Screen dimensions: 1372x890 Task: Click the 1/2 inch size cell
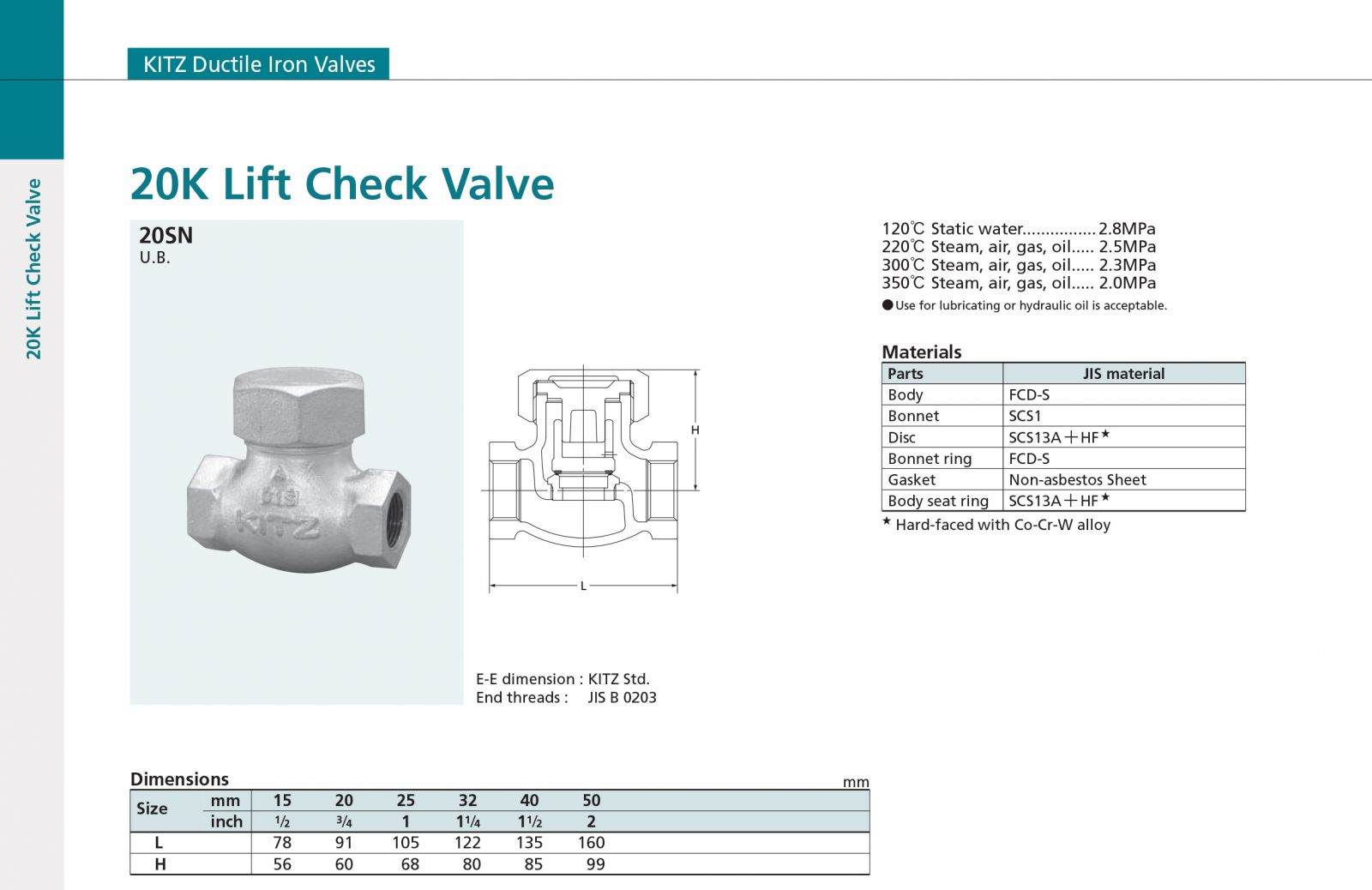click(x=282, y=821)
